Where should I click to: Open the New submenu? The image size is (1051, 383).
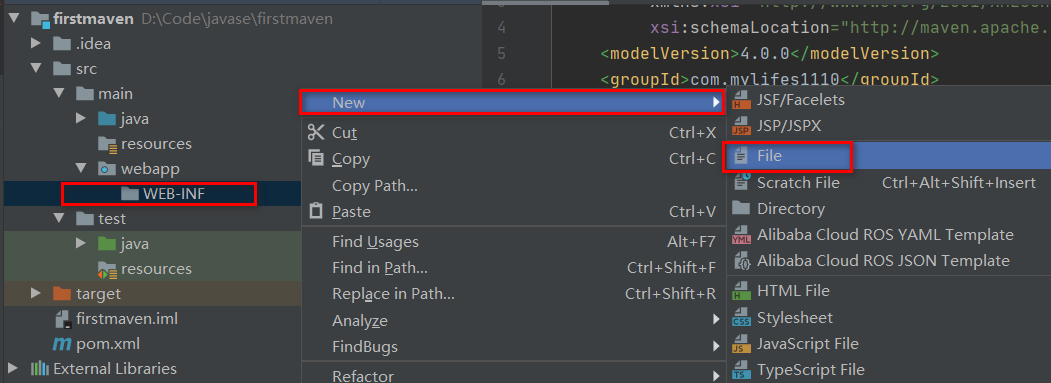513,103
